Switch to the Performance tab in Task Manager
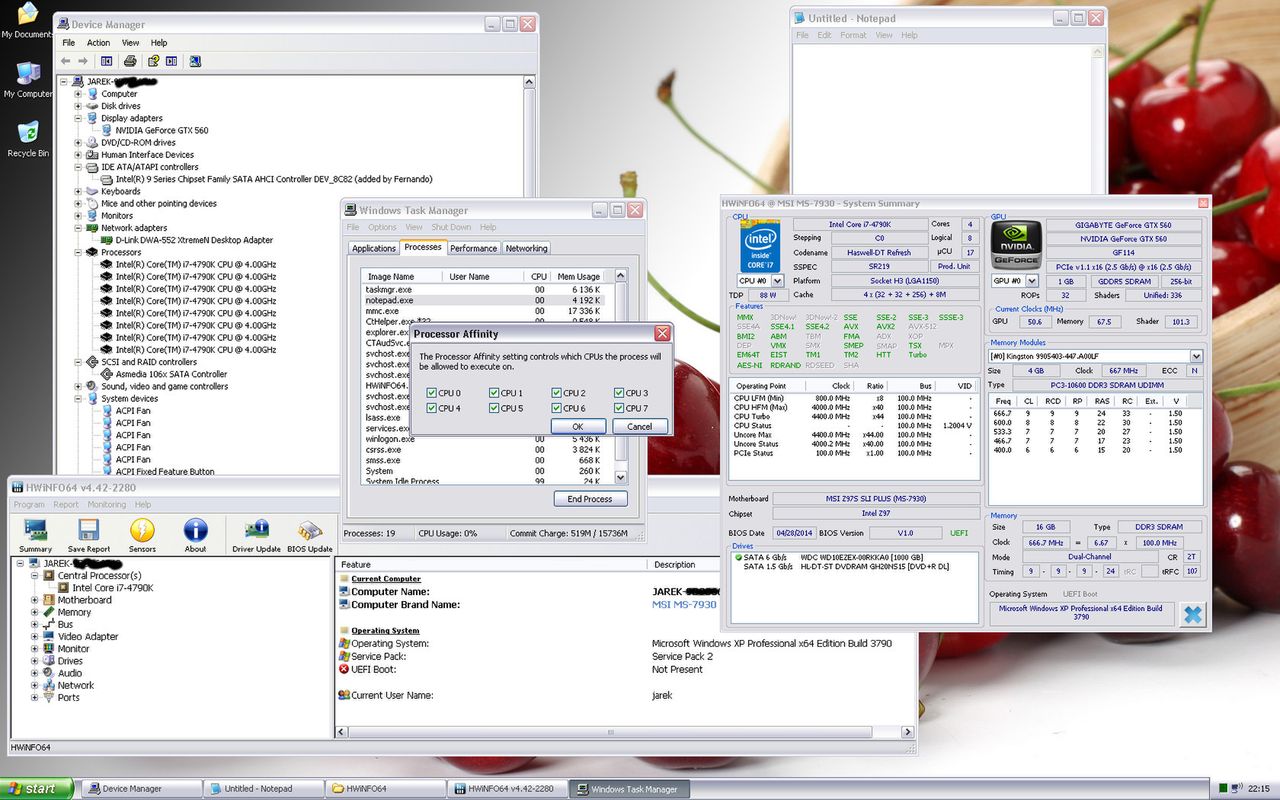The width and height of the screenshot is (1280, 800). 473,248
